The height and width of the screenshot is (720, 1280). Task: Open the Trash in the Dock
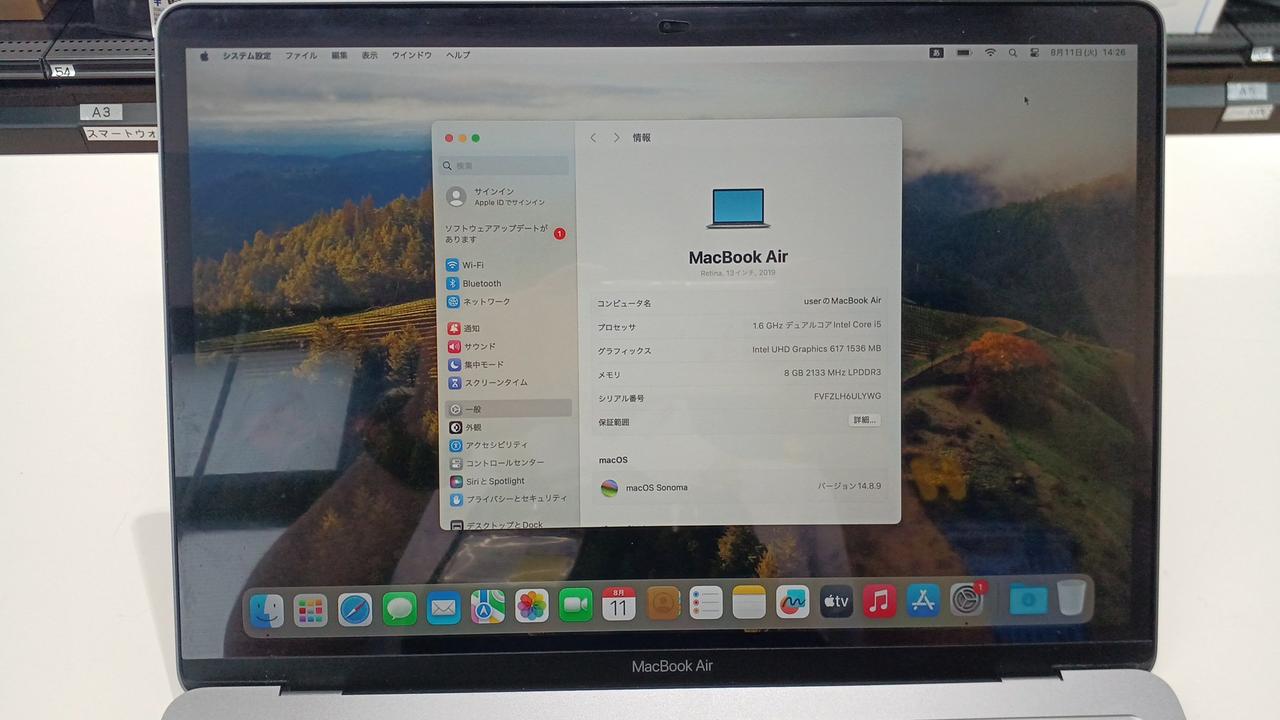[1071, 597]
